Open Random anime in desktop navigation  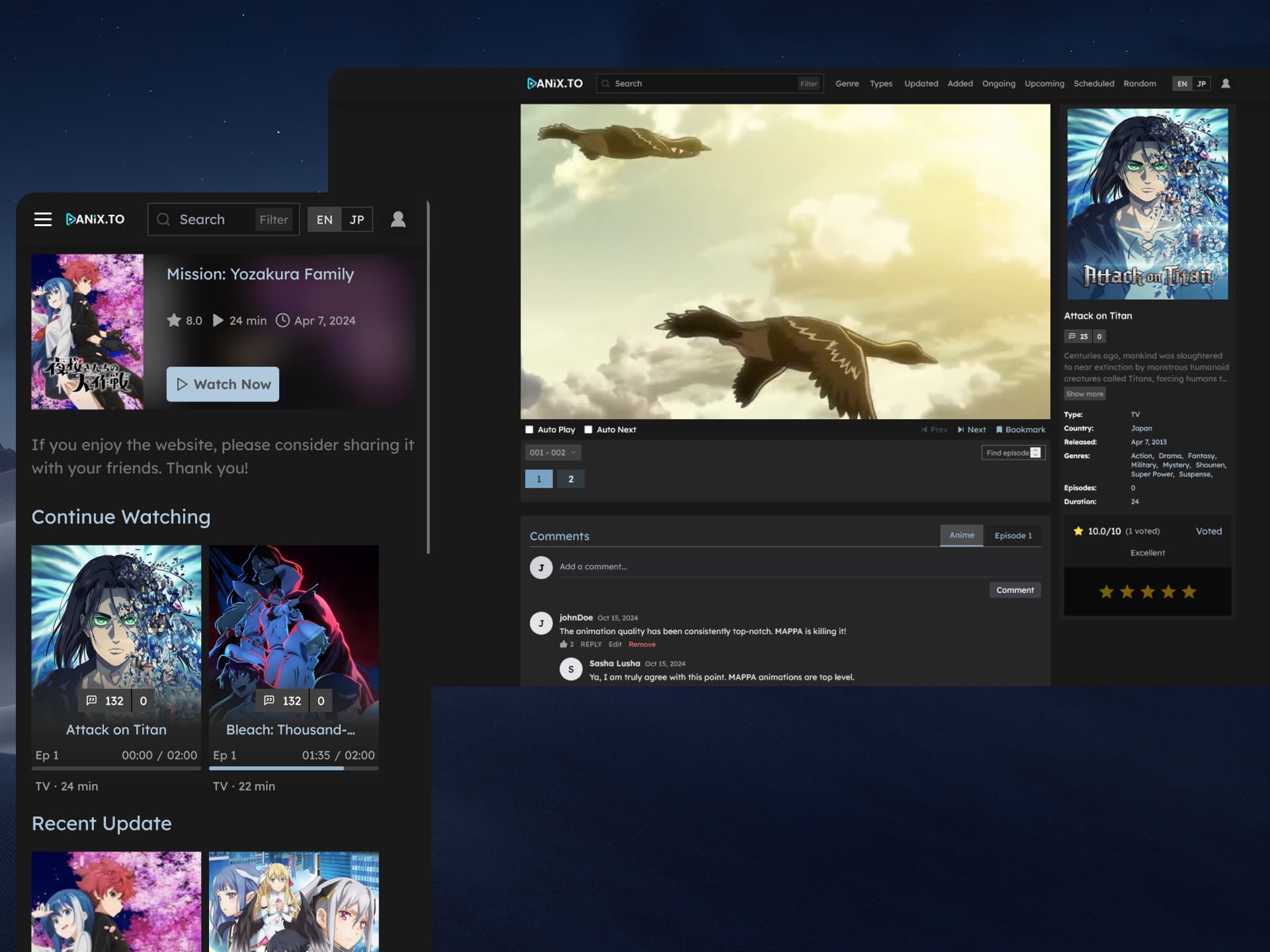click(x=1140, y=84)
